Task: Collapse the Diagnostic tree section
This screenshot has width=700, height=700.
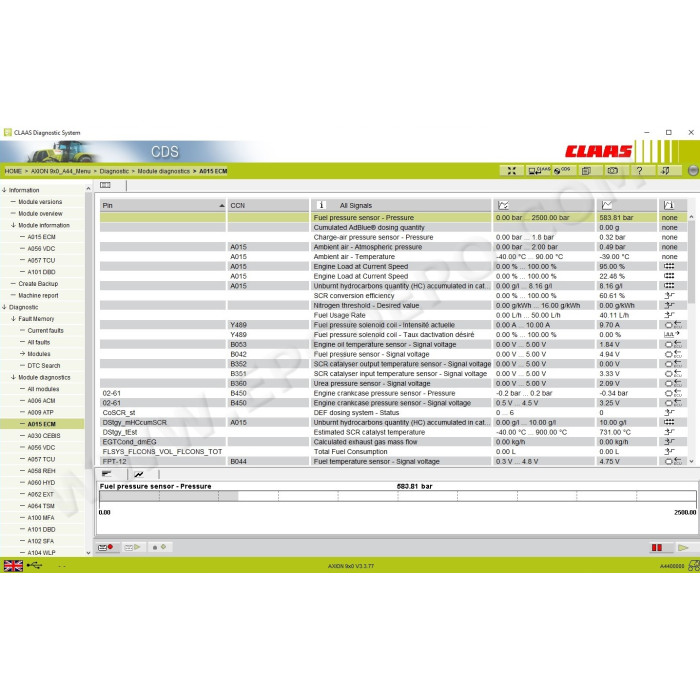Action: tap(4, 307)
